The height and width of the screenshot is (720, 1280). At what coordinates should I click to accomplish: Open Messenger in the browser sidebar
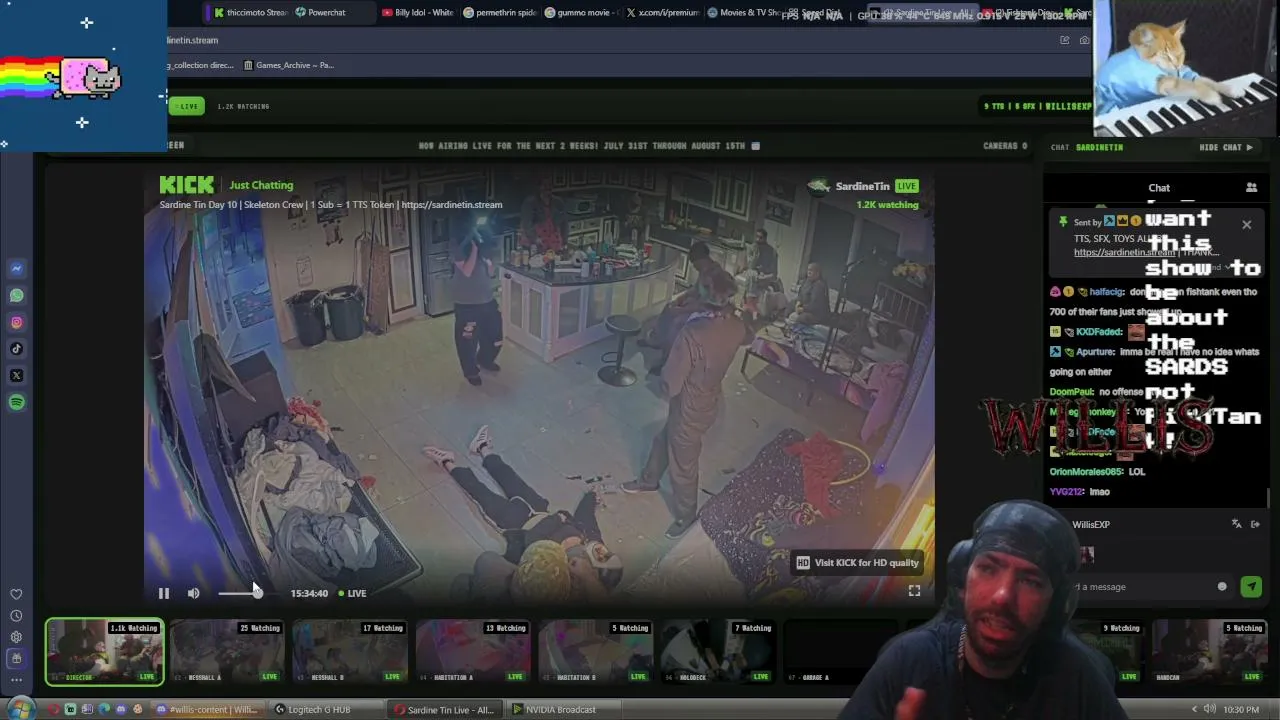pyautogui.click(x=16, y=268)
